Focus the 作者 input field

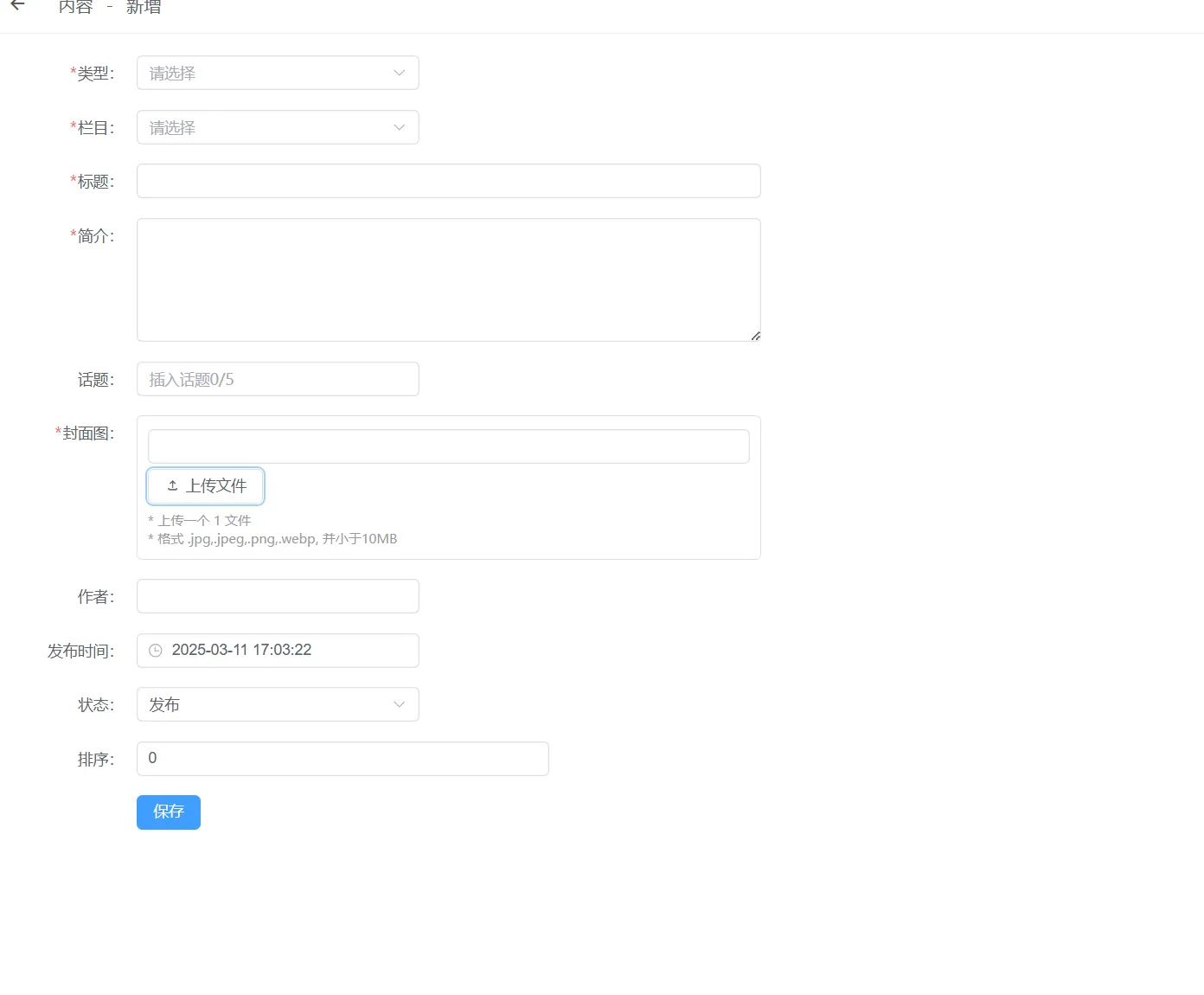coord(278,597)
